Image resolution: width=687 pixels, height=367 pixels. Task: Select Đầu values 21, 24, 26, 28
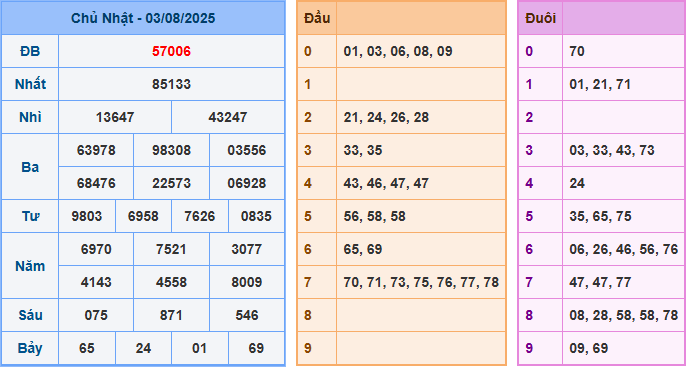386,117
